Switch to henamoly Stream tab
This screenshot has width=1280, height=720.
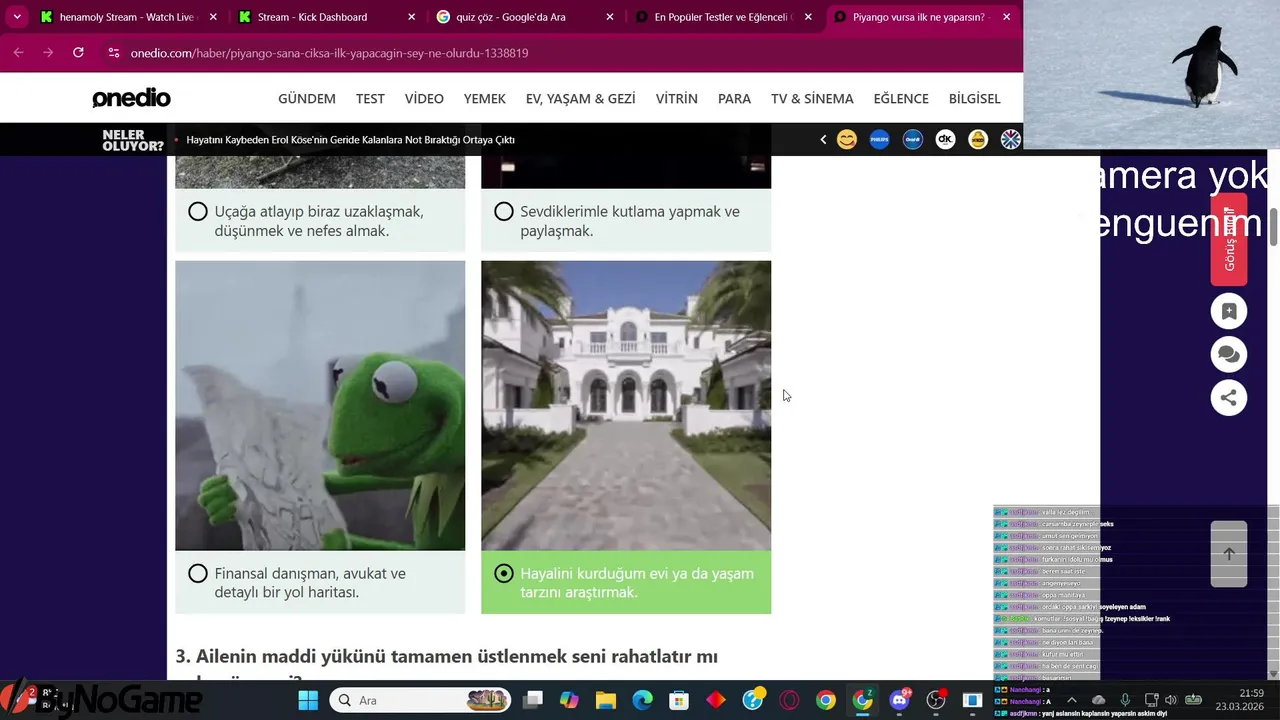(x=129, y=17)
